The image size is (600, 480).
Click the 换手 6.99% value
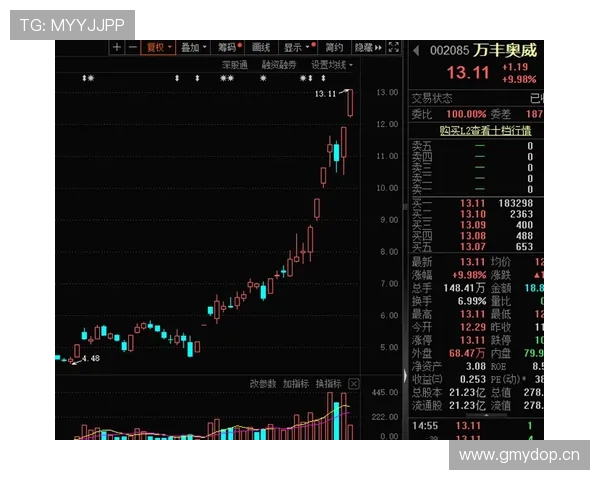[x=471, y=301]
